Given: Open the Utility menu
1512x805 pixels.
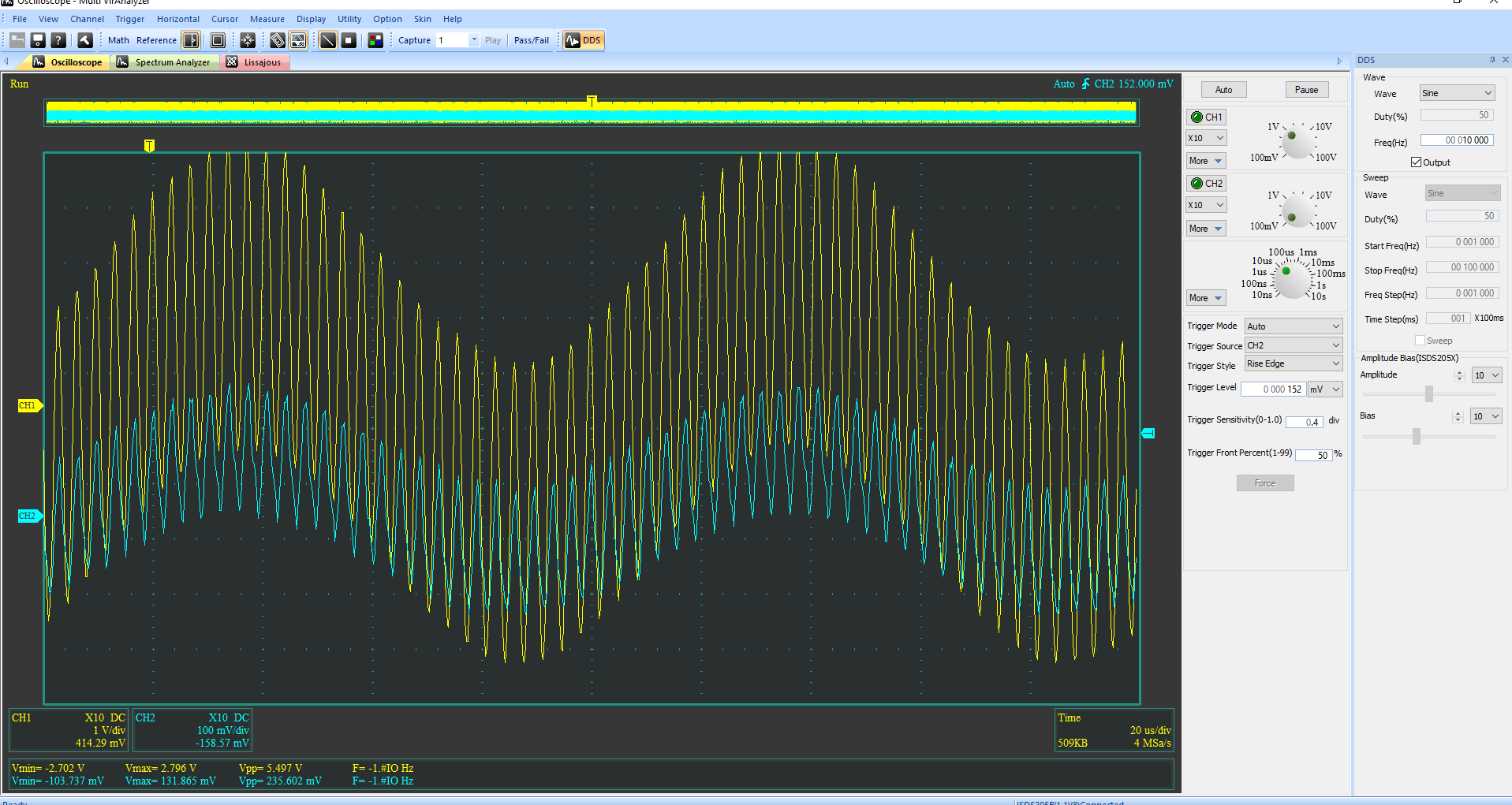Looking at the screenshot, I should coord(349,19).
